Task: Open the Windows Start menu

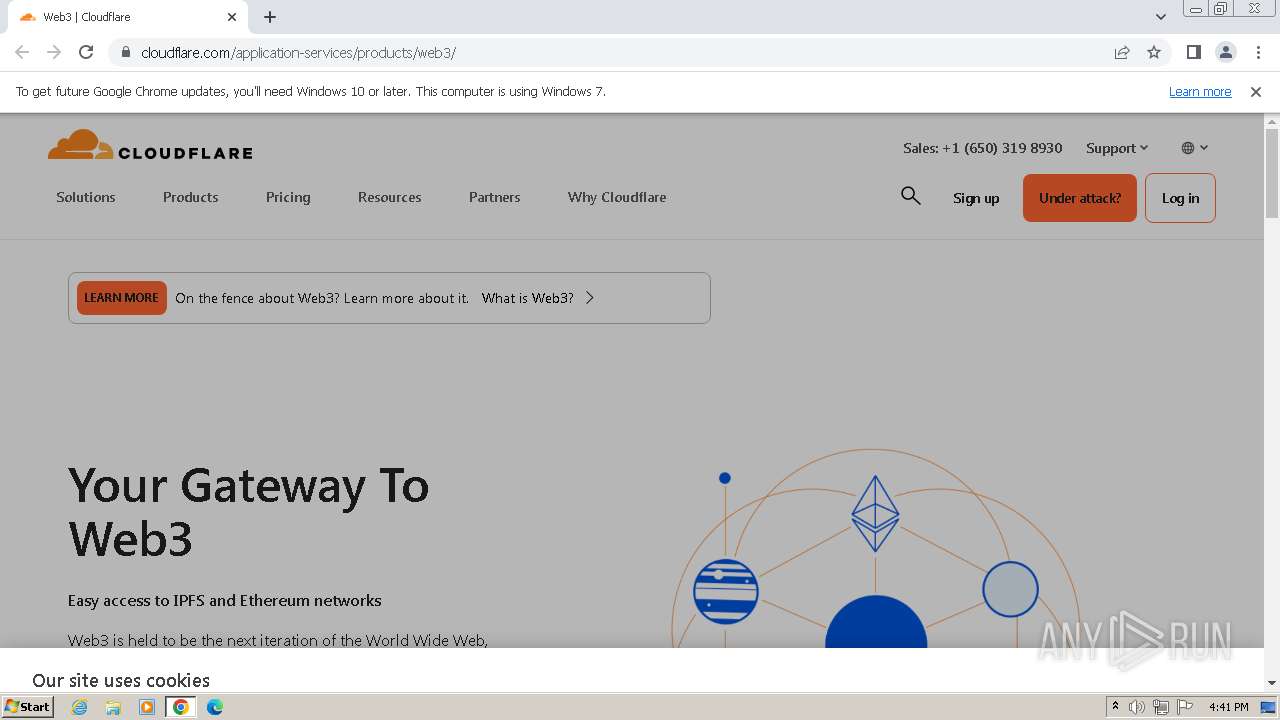Action: (27, 707)
